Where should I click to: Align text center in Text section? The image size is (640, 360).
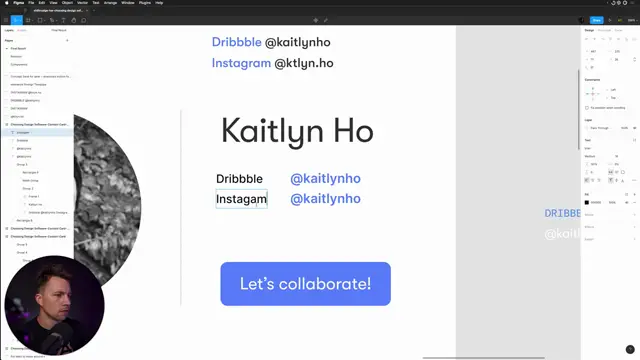(x=593, y=180)
